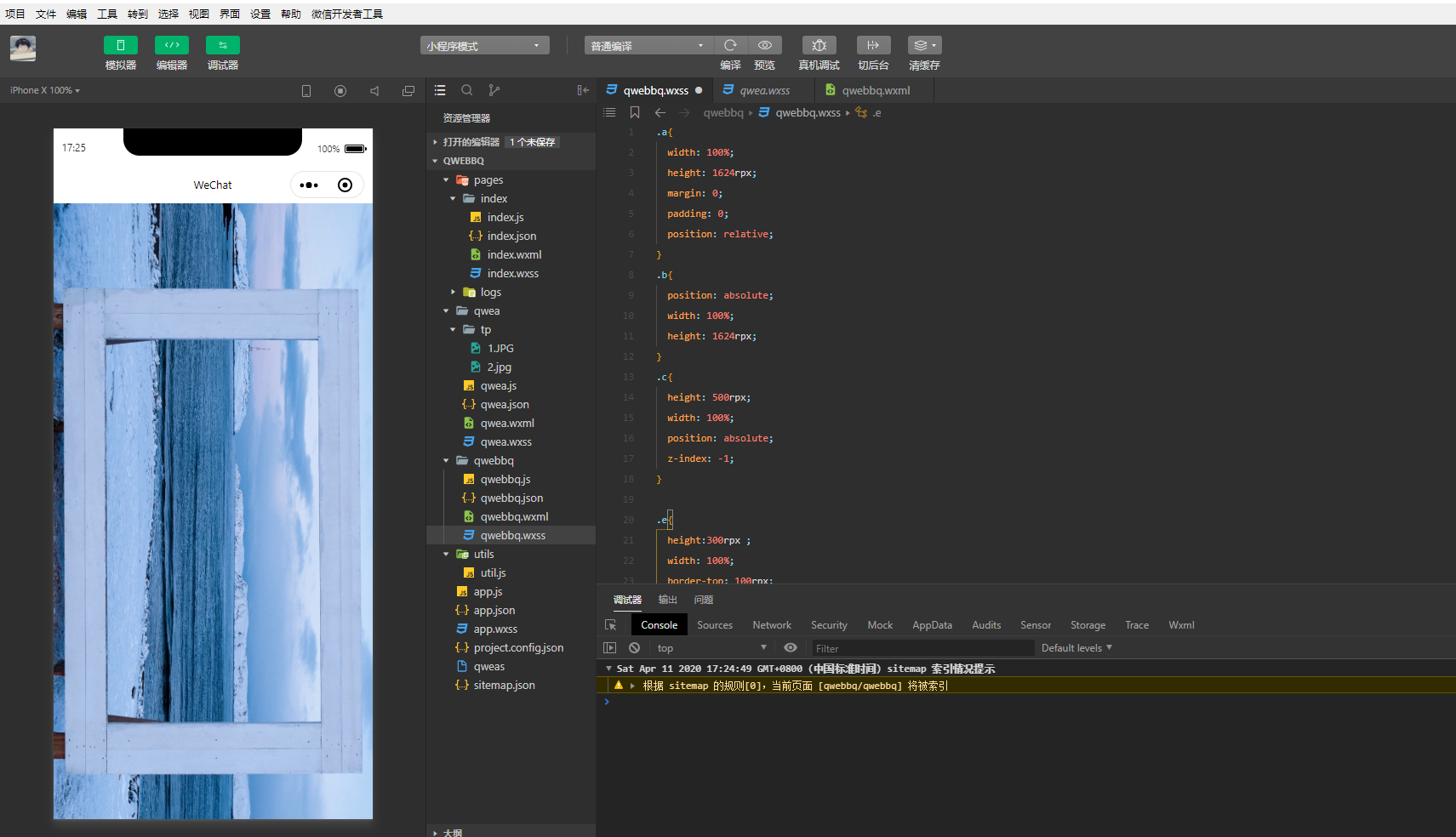
Task: Open the search icon in sidebar
Action: 467,90
